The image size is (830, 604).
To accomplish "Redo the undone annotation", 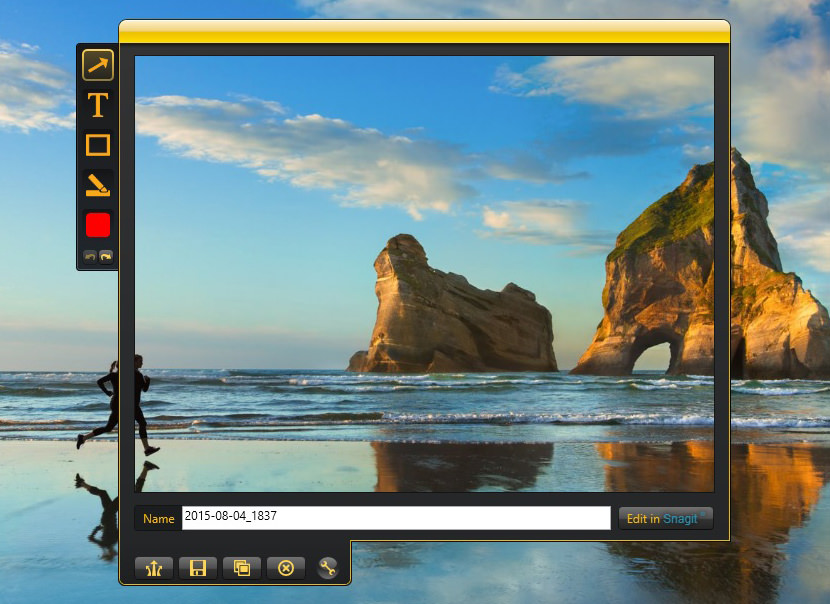I will pos(105,256).
